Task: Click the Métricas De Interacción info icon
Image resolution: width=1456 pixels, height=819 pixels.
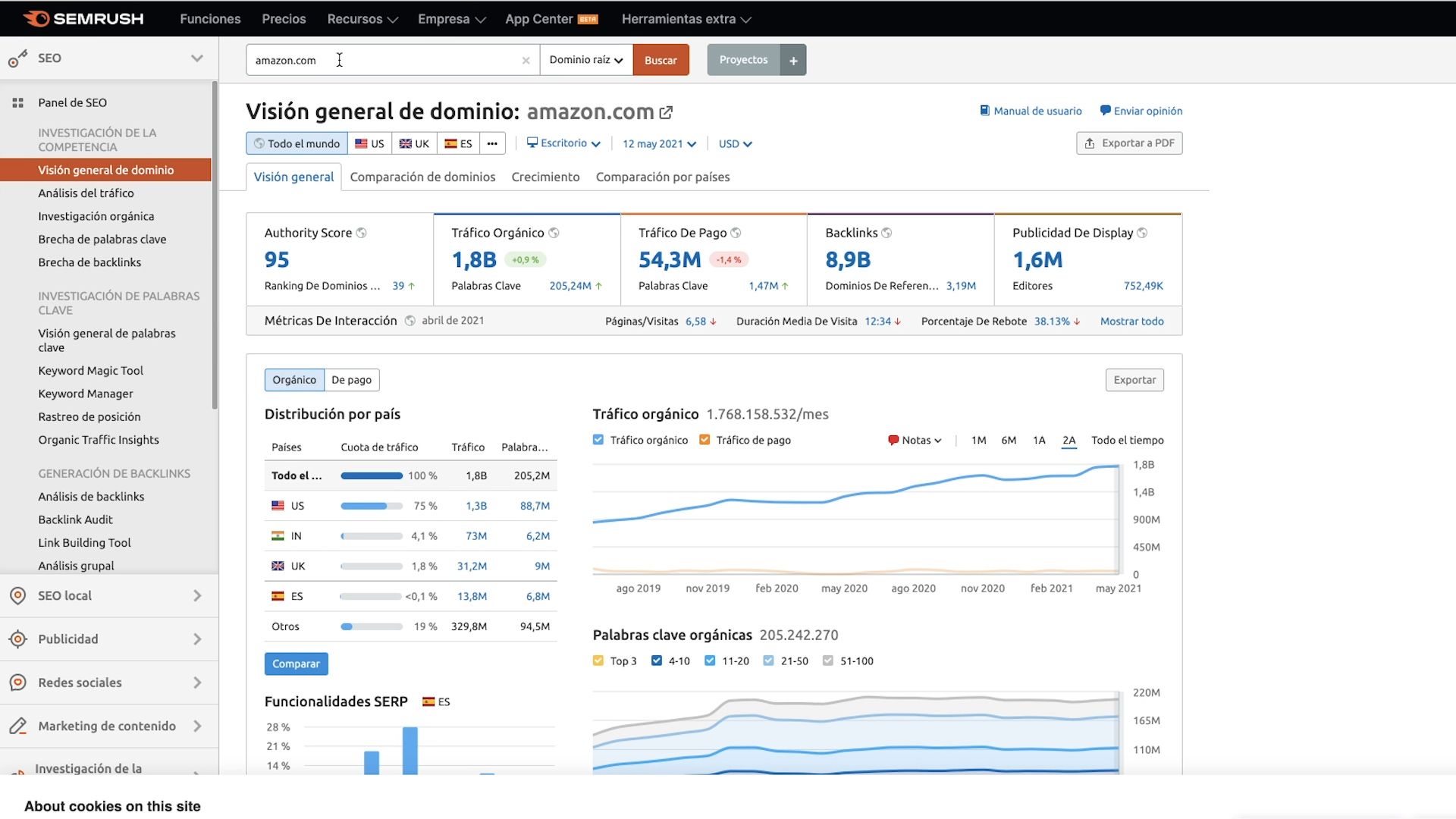Action: (410, 321)
